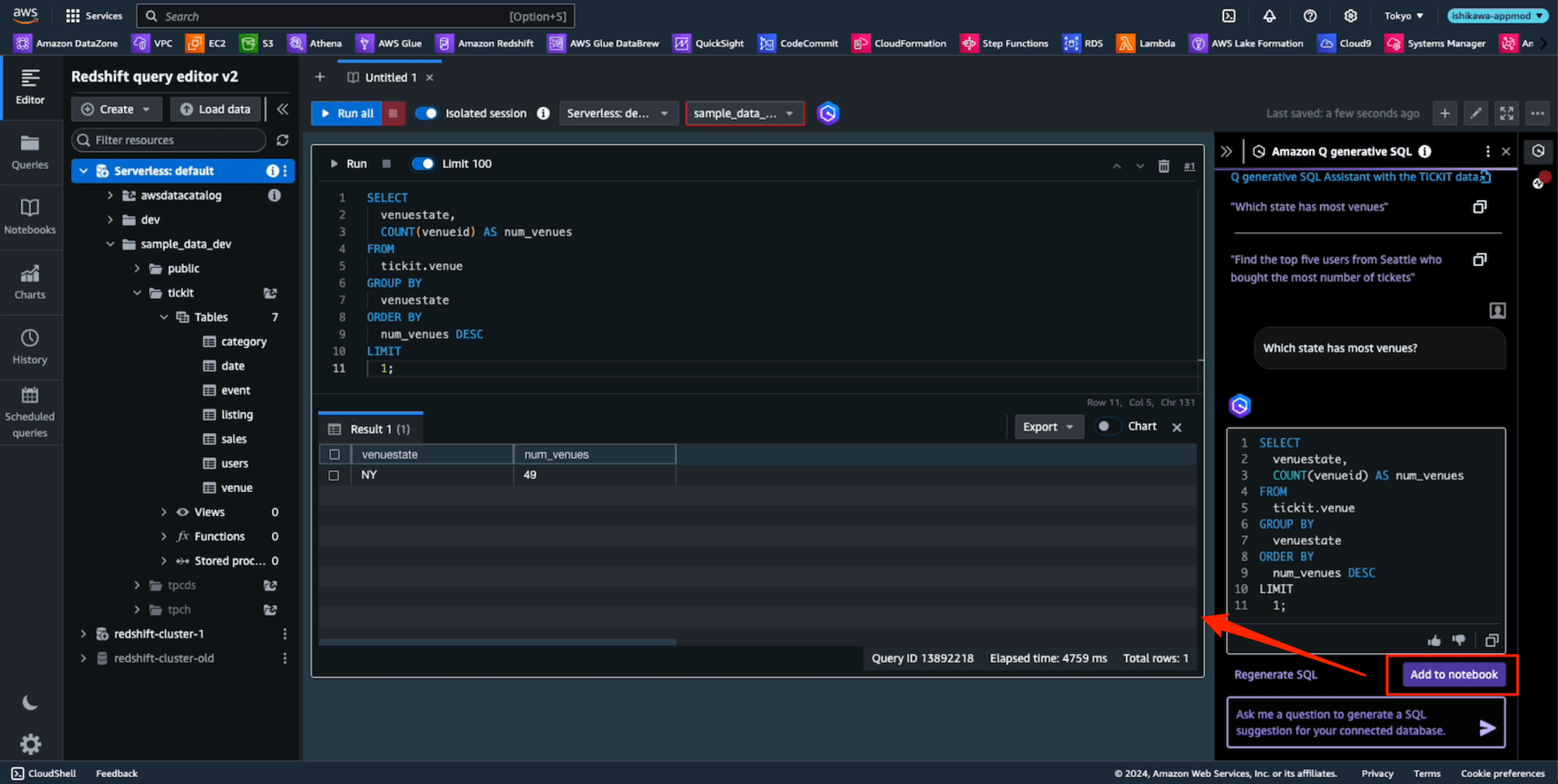This screenshot has height=784, width=1558.
Task: Open Scheduled queries in the sidebar
Action: click(30, 413)
